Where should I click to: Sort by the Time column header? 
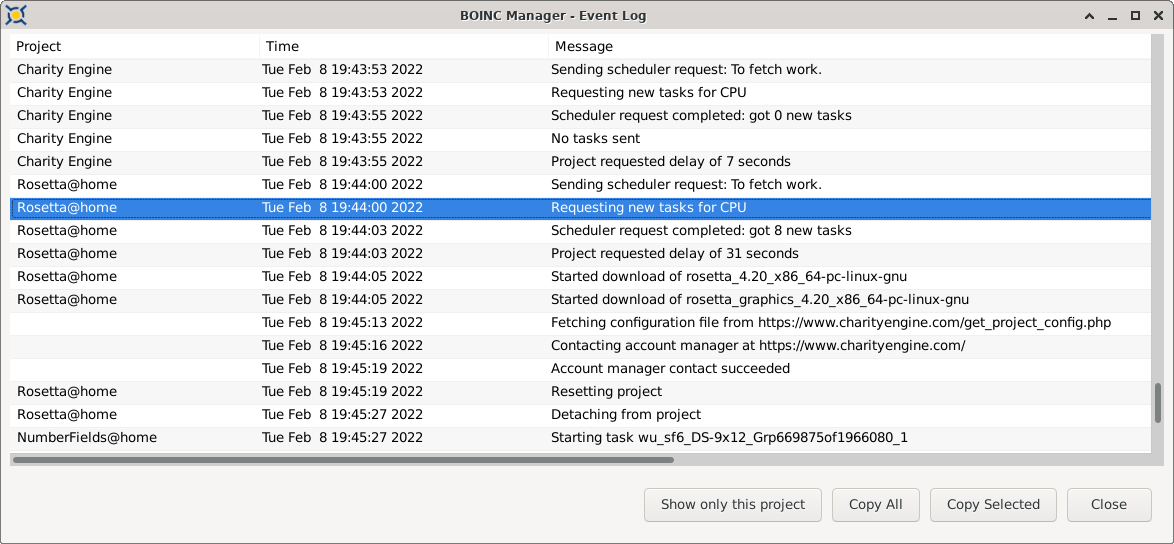pos(404,46)
